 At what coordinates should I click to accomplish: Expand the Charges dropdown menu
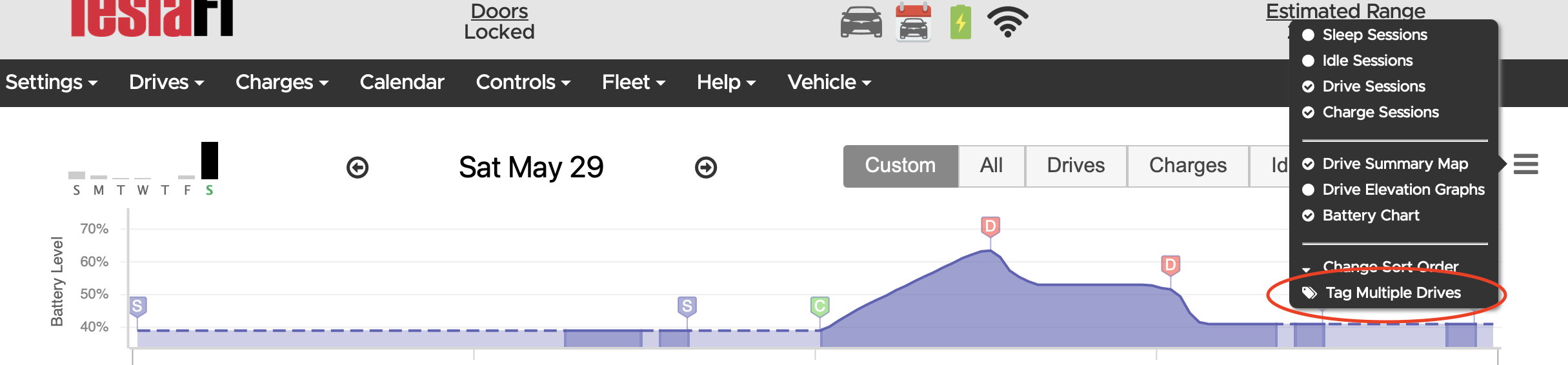(x=282, y=83)
